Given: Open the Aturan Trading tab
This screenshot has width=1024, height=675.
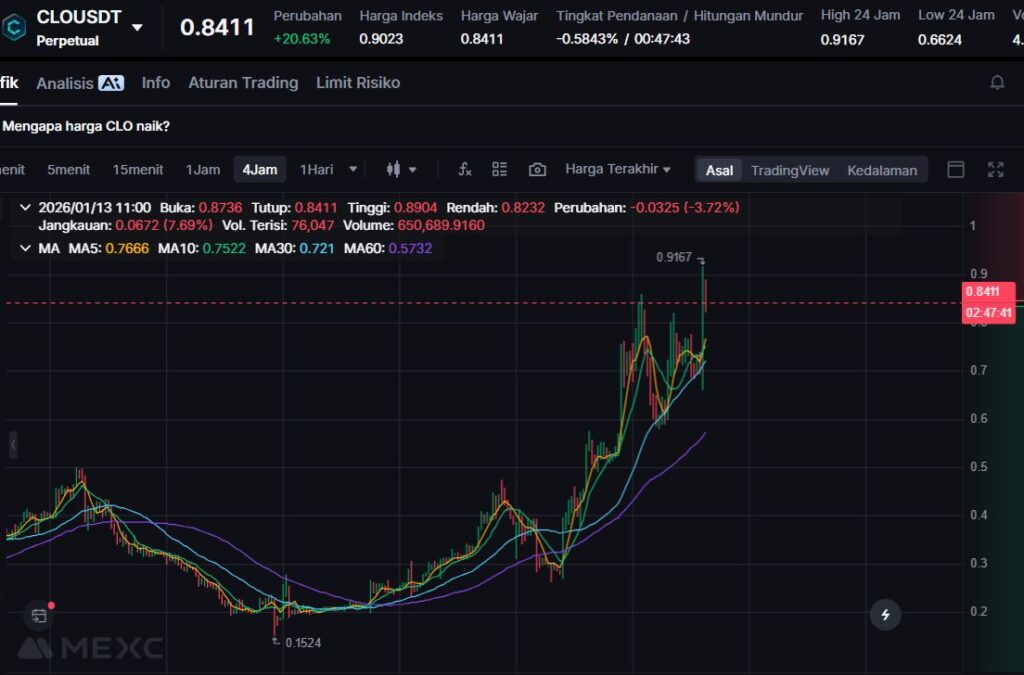Looking at the screenshot, I should pos(243,83).
